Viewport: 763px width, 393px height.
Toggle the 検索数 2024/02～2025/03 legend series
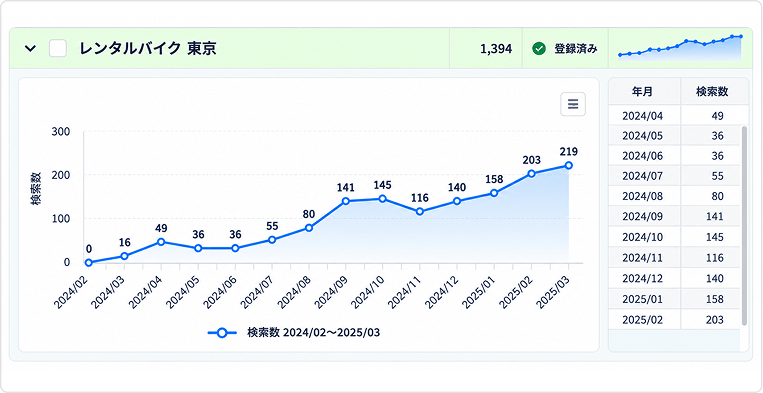click(x=294, y=333)
